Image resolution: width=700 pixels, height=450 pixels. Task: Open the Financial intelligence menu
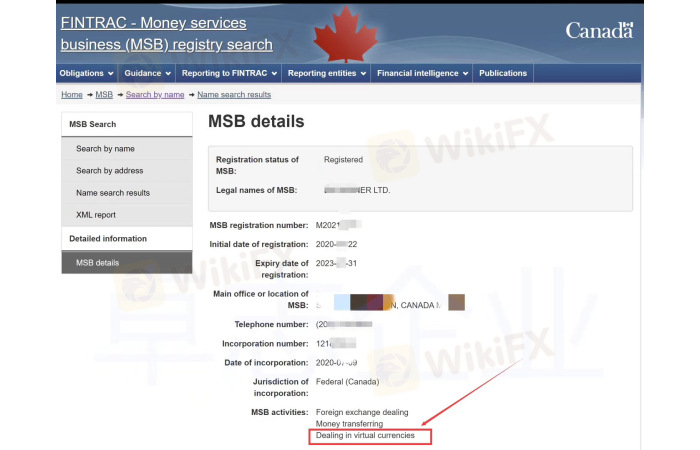tap(424, 73)
